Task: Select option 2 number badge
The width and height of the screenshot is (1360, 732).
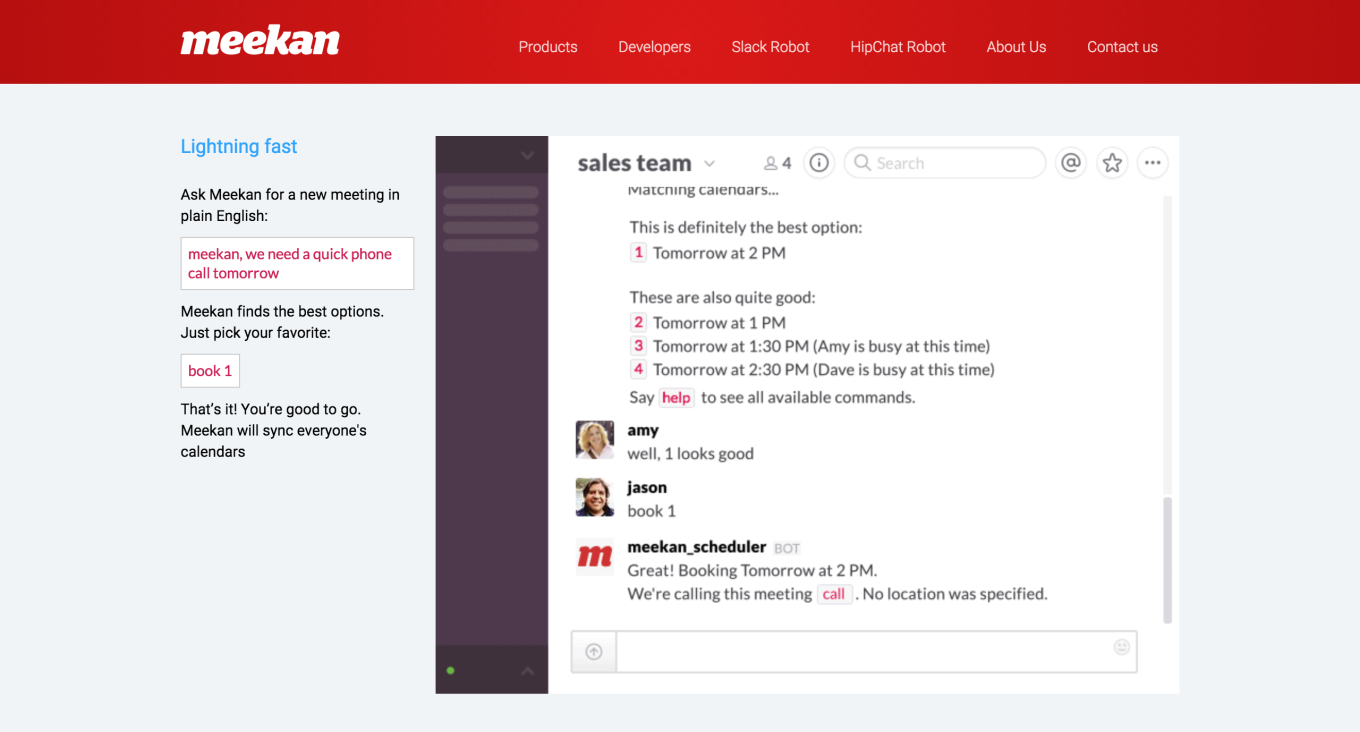Action: [638, 322]
